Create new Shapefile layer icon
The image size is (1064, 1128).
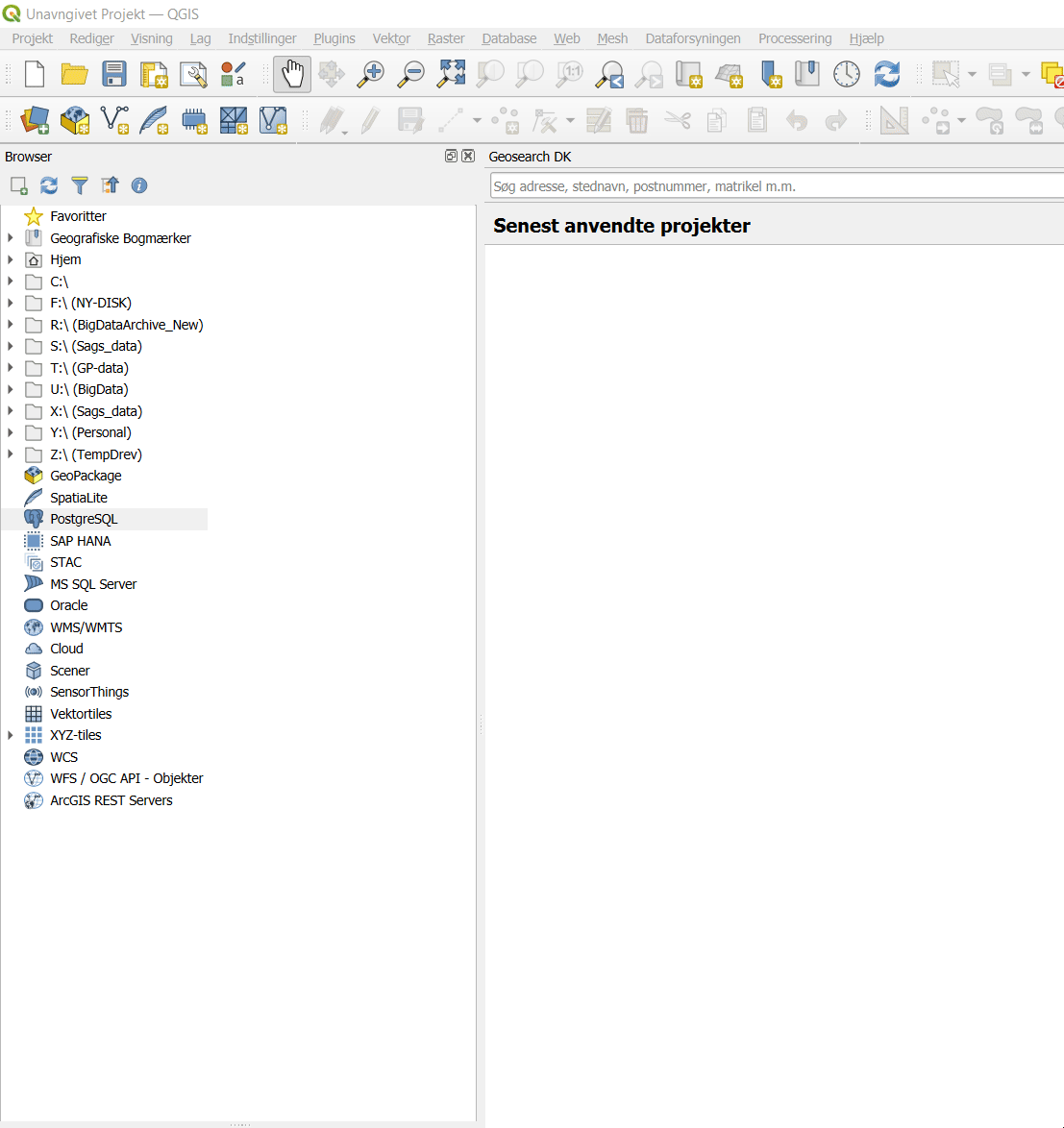(114, 120)
